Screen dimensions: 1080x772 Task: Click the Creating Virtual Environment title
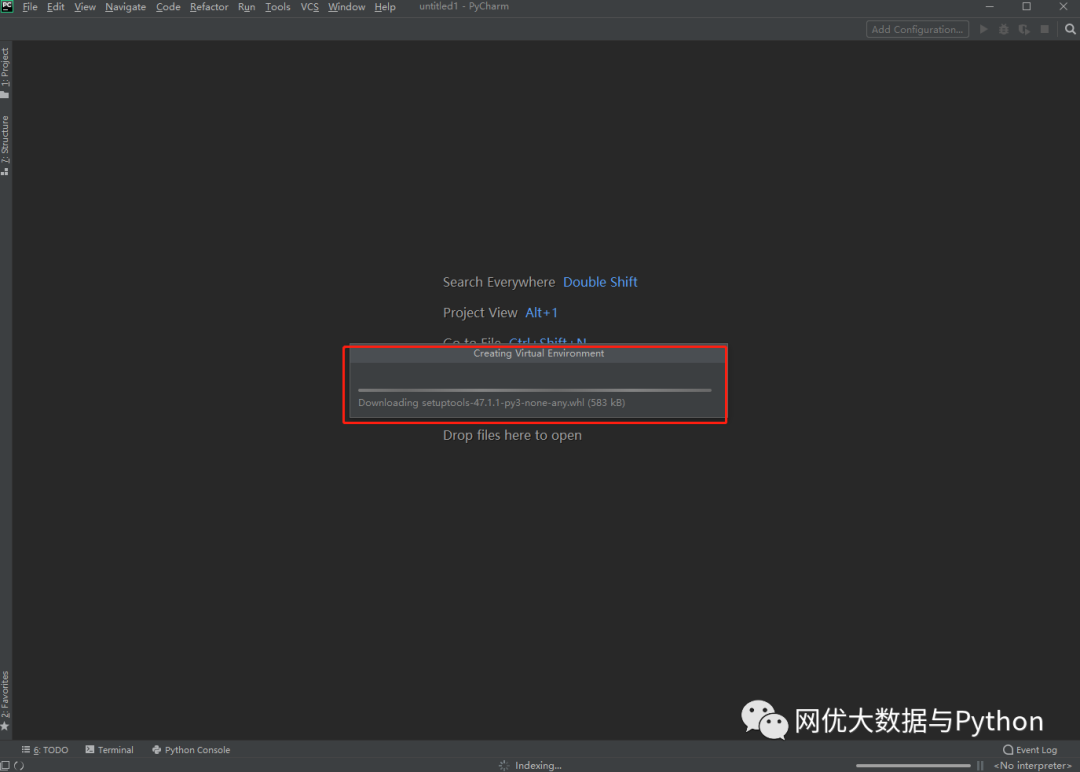click(538, 353)
